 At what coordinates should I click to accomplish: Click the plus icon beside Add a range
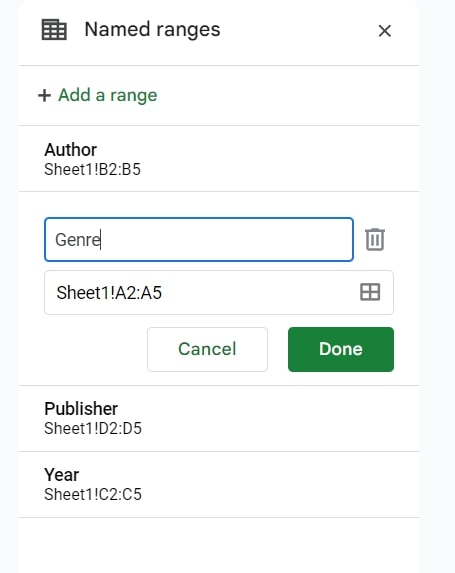44,95
